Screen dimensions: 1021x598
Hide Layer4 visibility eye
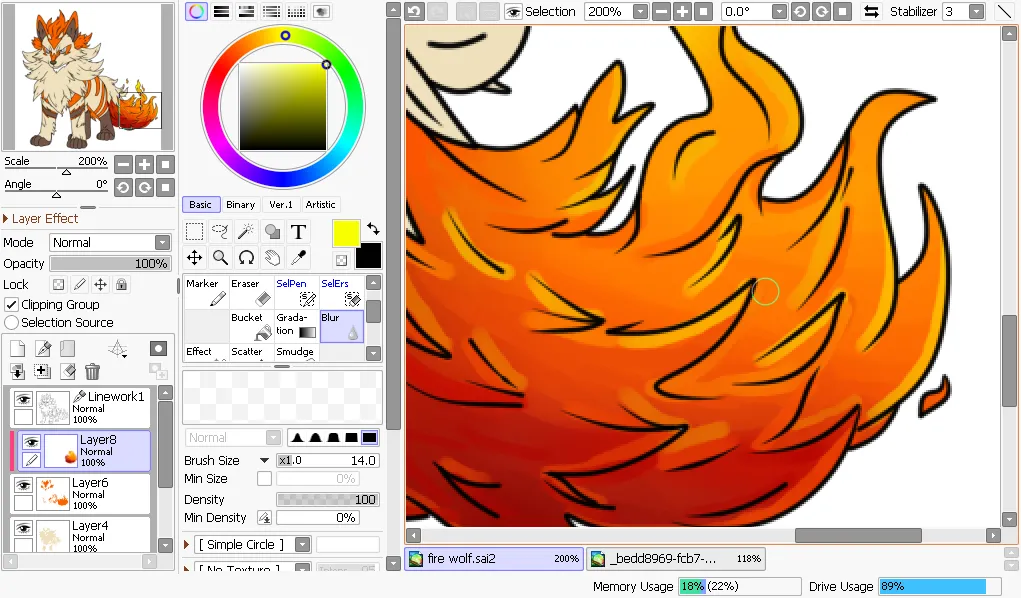(x=23, y=528)
